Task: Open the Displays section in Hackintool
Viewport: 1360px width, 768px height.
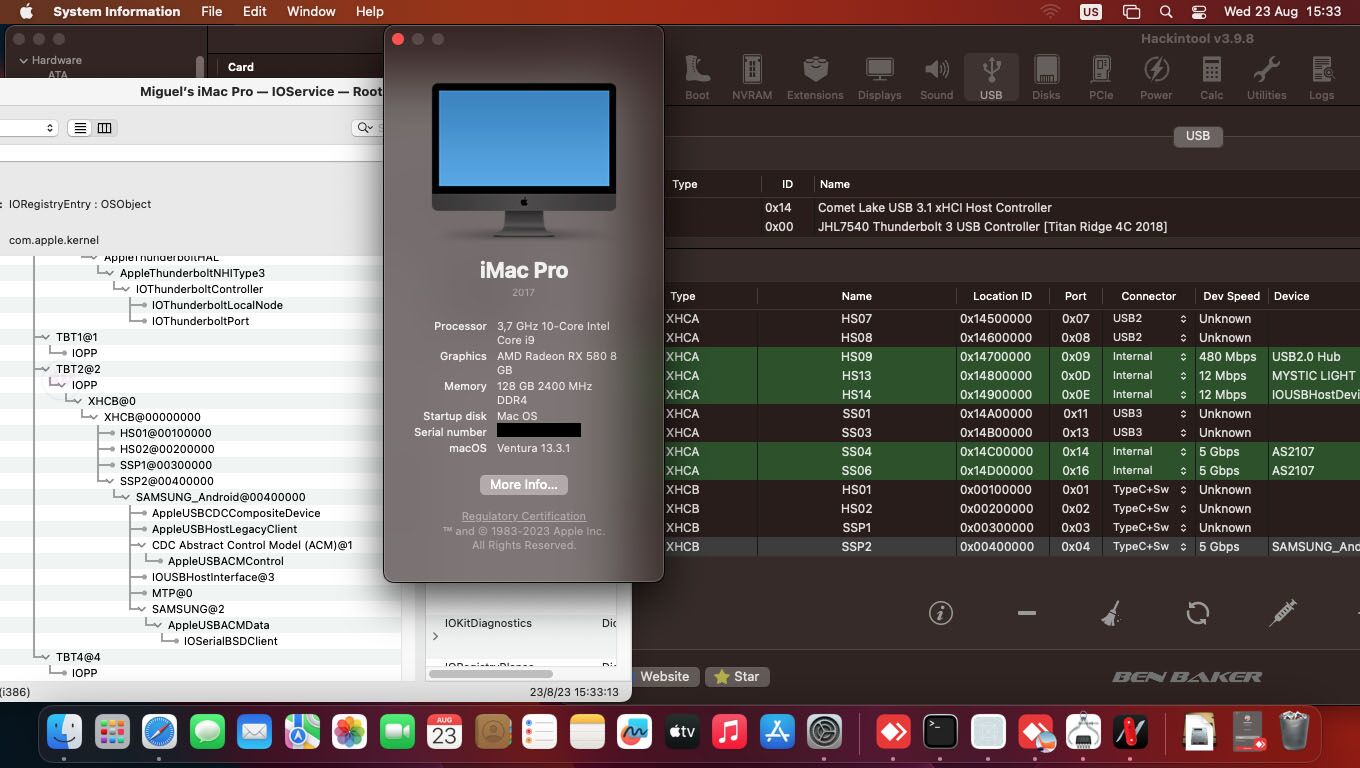Action: pos(880,78)
